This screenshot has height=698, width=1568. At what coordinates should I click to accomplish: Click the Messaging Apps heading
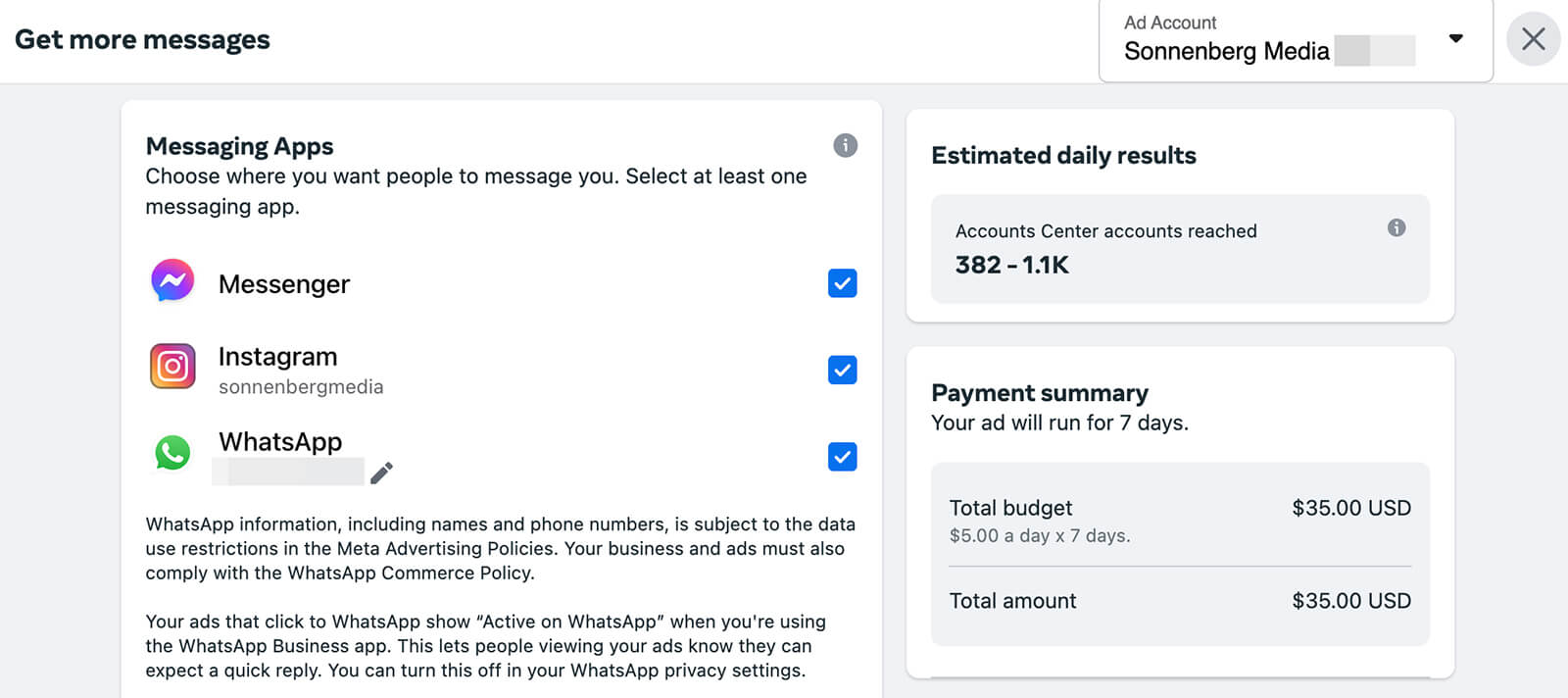239,146
